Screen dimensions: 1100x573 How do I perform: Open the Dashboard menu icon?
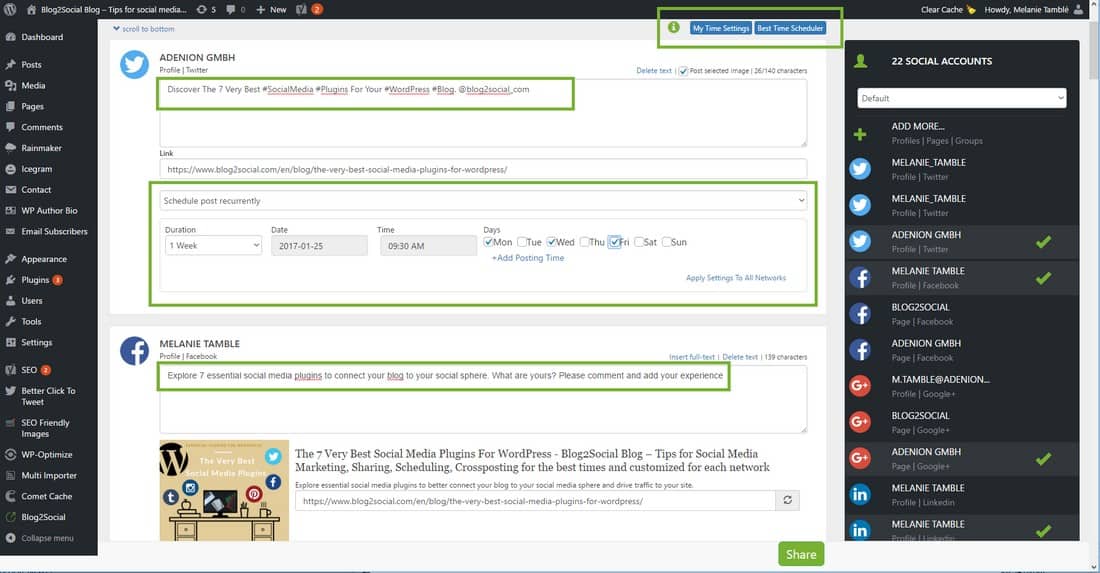pos(10,36)
